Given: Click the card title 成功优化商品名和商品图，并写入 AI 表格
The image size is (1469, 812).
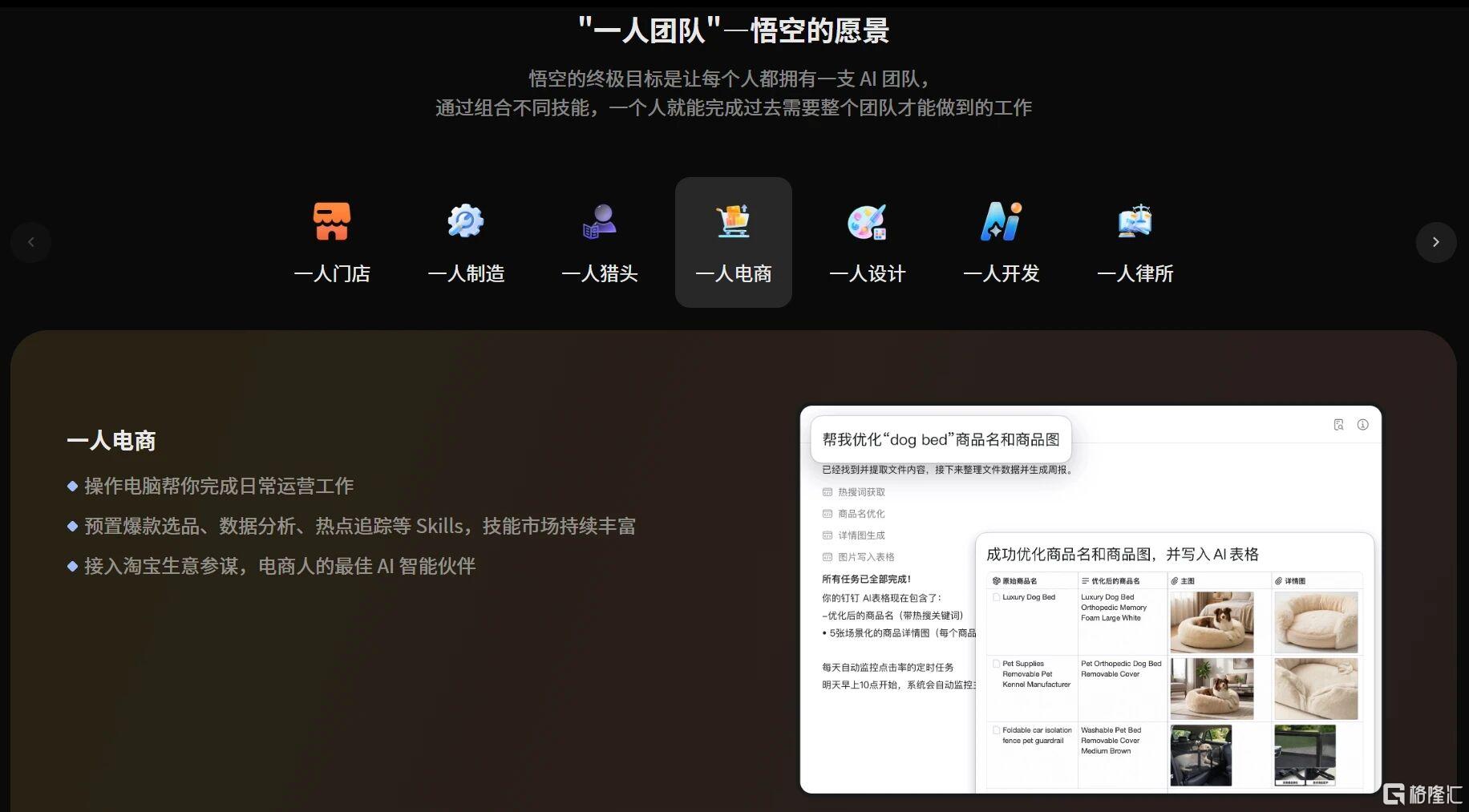Looking at the screenshot, I should point(1122,554).
